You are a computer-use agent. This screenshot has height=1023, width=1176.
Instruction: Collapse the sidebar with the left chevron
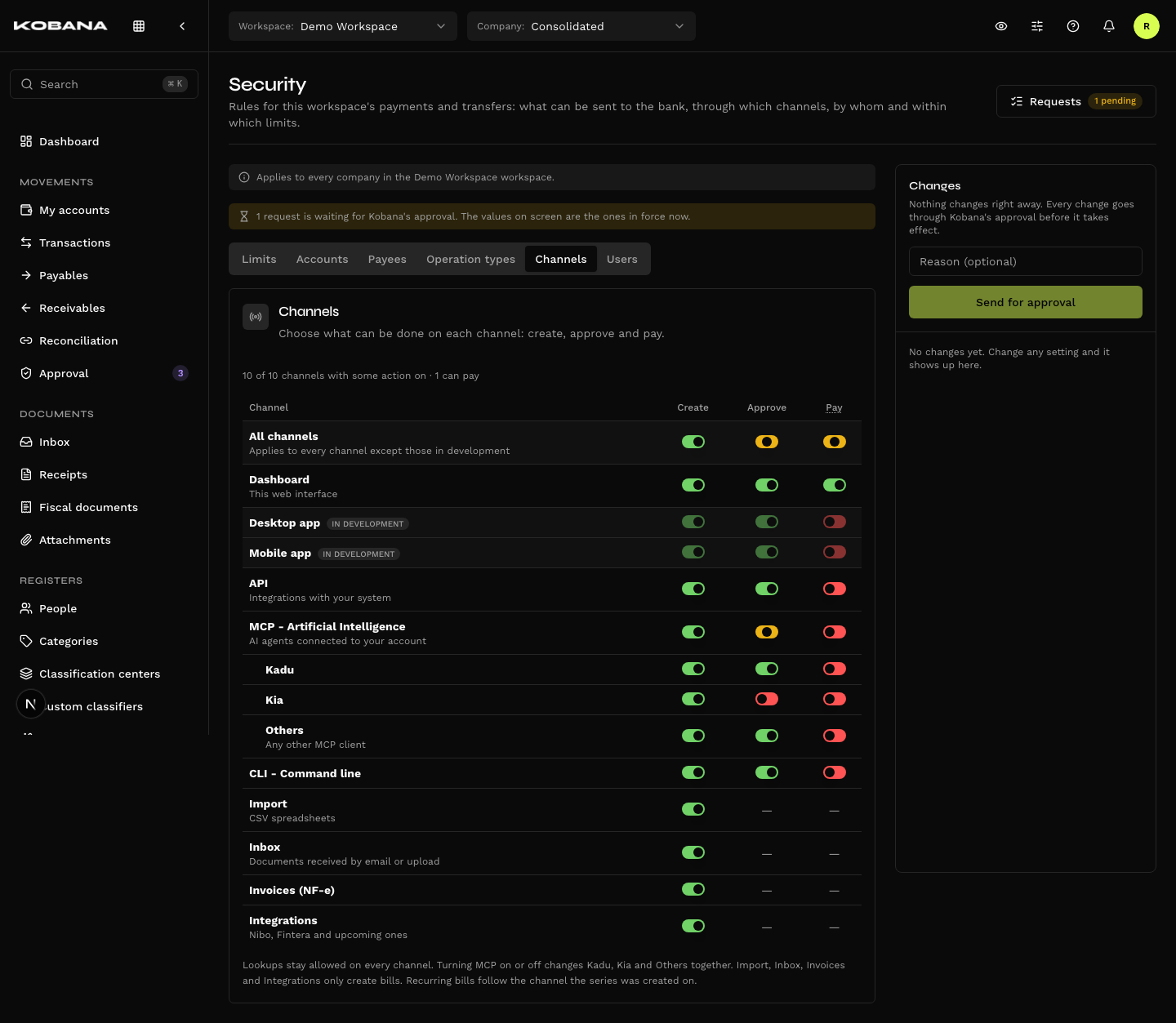pyautogui.click(x=182, y=26)
